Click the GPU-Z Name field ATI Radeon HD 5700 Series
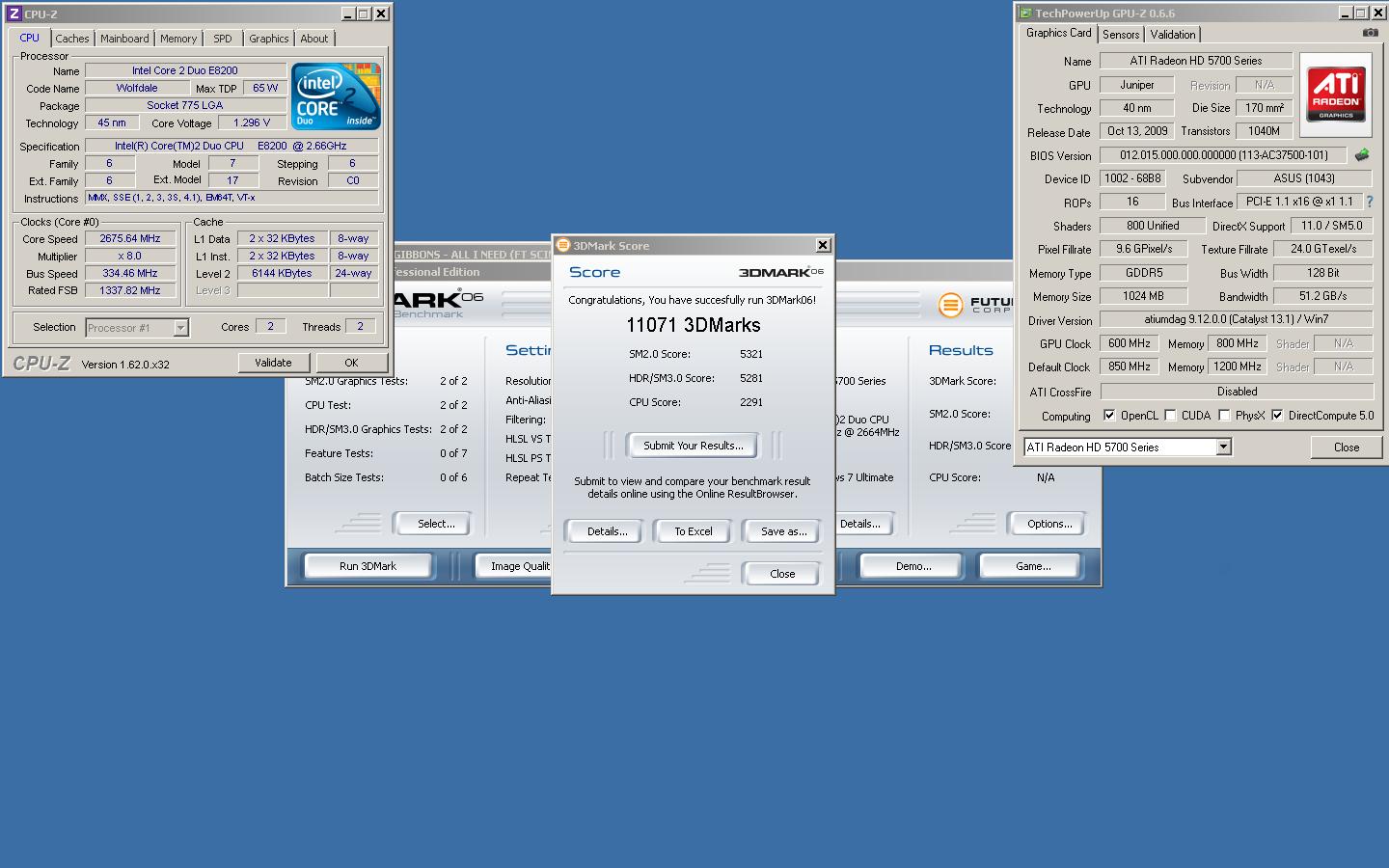This screenshot has height=868, width=1389. point(1196,61)
